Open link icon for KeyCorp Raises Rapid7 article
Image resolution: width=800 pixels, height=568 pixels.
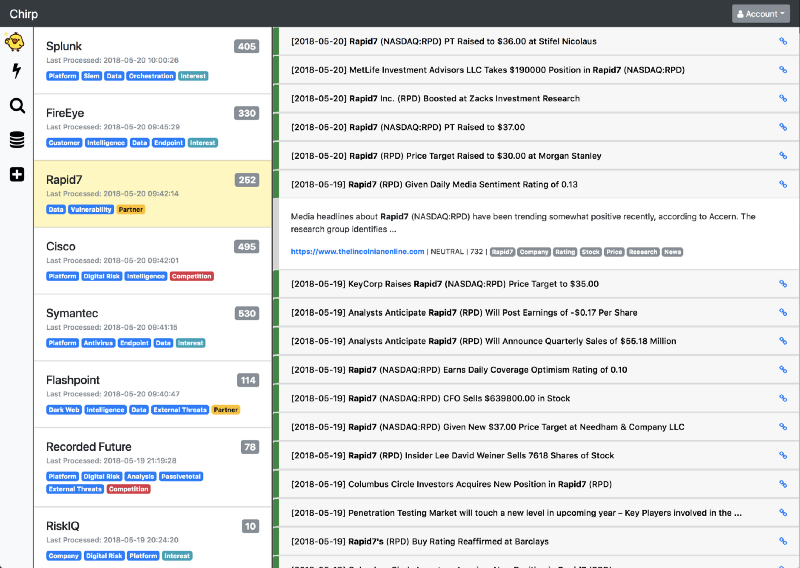click(783, 284)
